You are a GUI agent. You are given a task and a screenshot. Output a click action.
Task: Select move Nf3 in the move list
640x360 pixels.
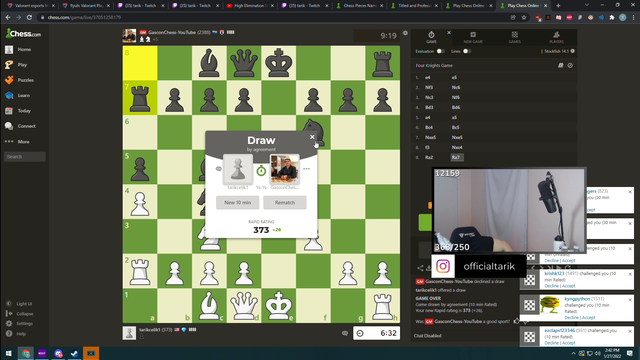[429, 87]
